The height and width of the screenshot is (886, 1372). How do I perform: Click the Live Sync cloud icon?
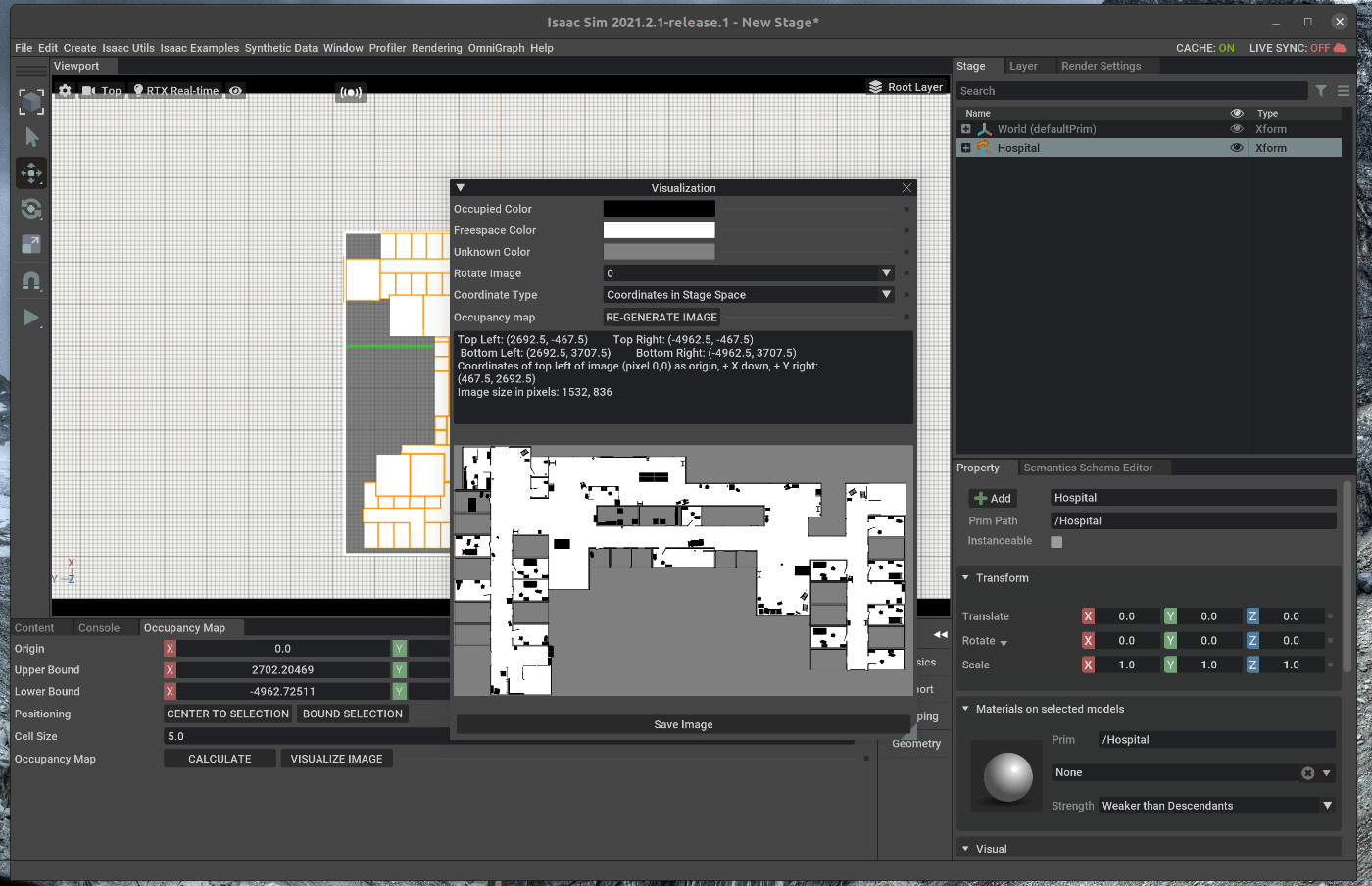[x=1340, y=48]
